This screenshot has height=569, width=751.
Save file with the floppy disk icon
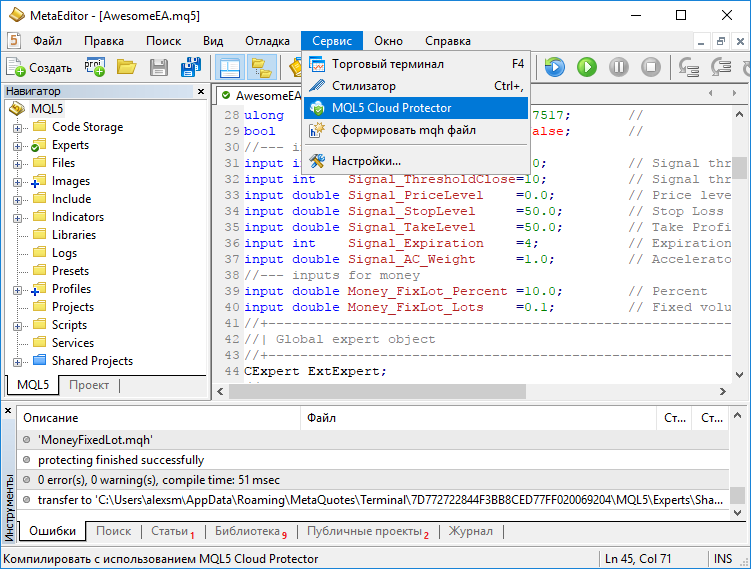click(x=158, y=67)
